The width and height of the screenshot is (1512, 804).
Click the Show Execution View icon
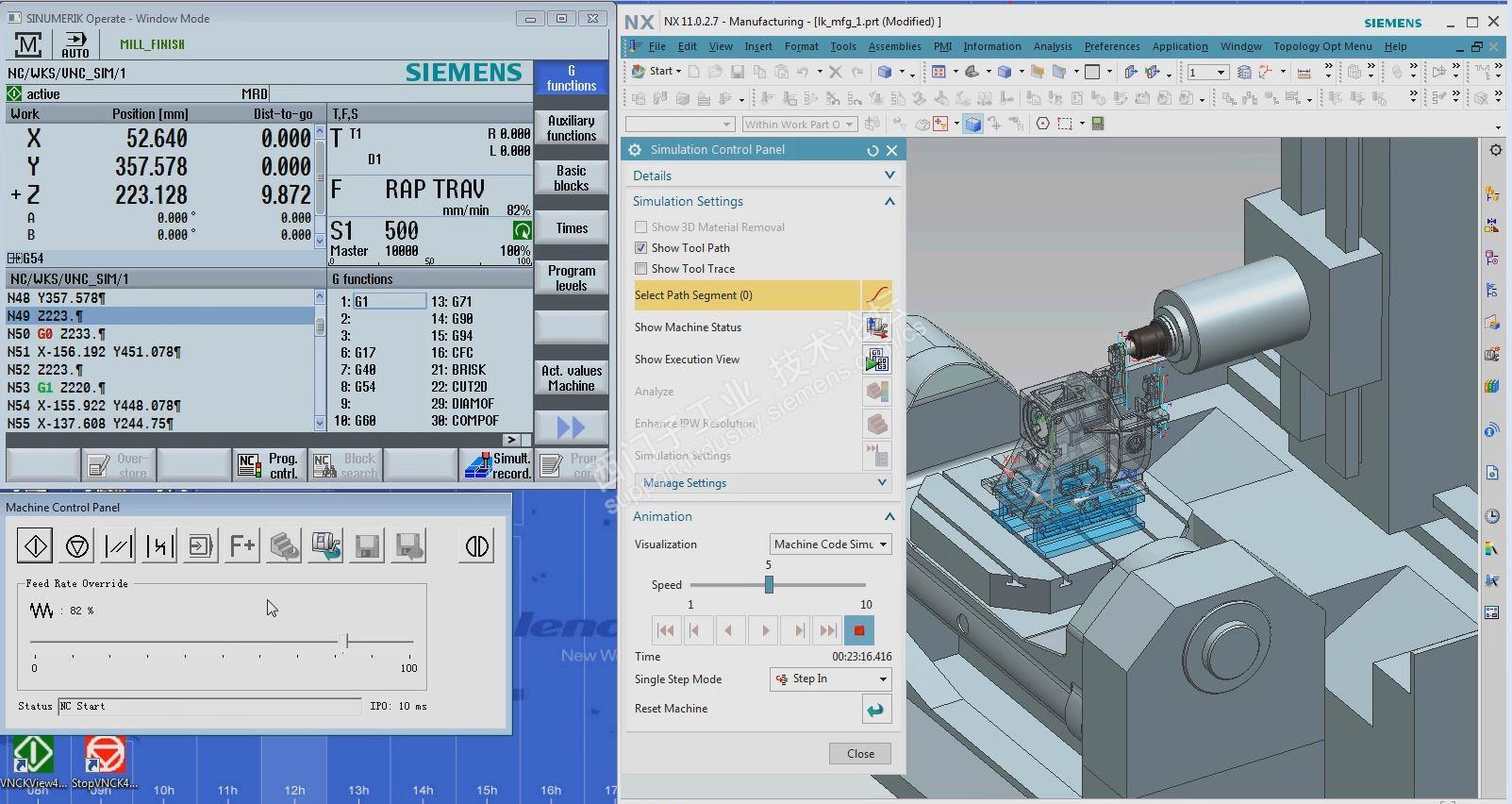(x=876, y=360)
